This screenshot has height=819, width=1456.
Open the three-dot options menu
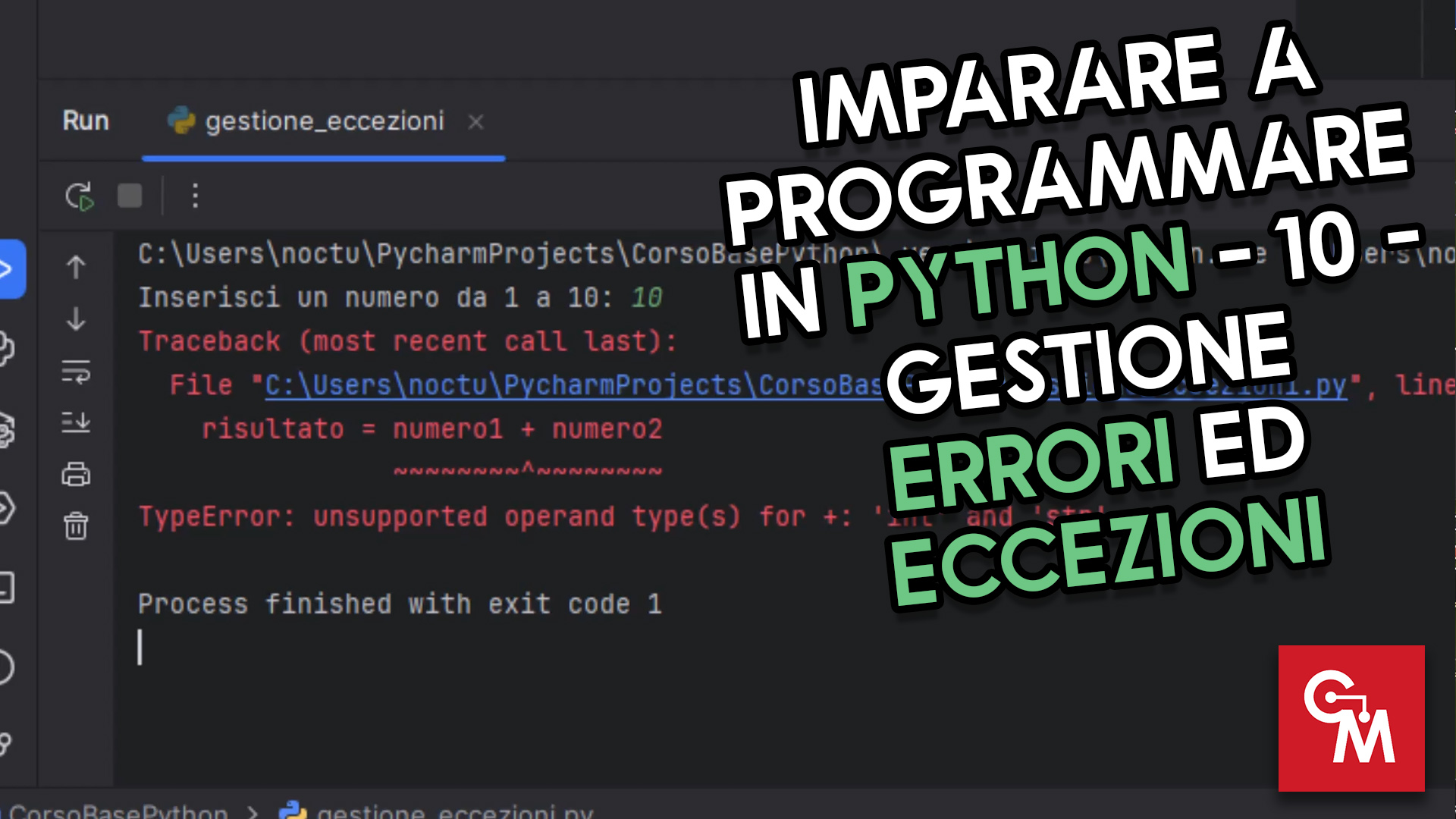point(195,196)
